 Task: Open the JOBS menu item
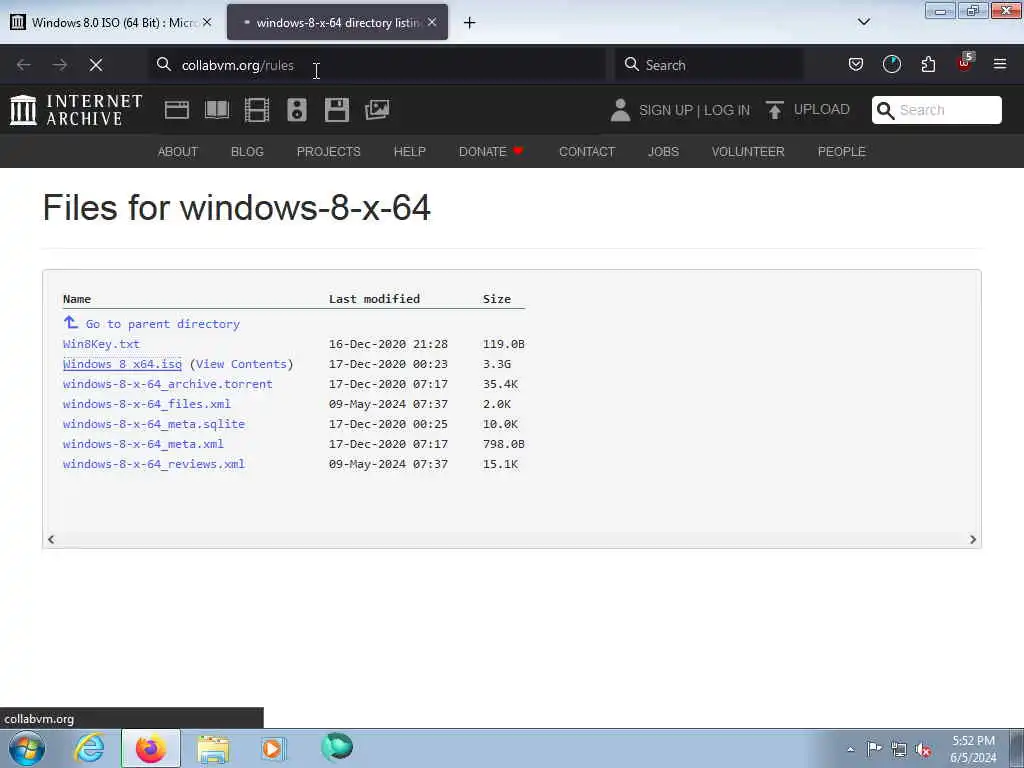point(664,152)
